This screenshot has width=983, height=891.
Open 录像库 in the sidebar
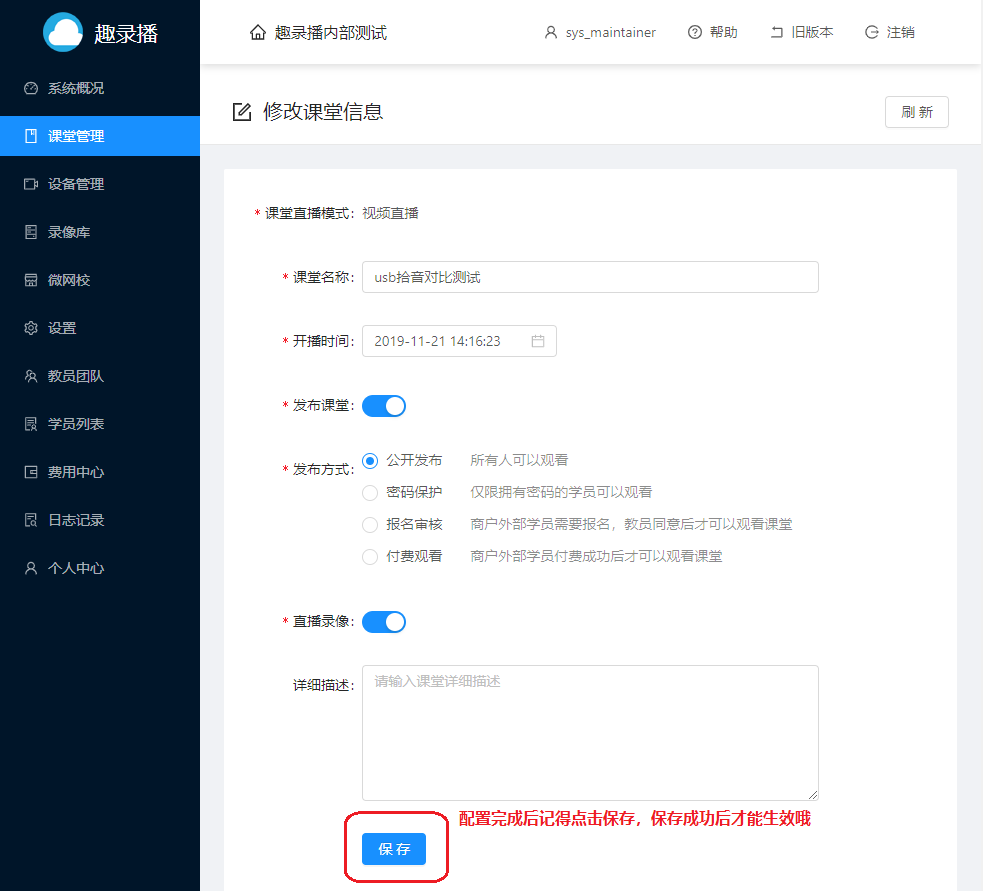click(100, 232)
